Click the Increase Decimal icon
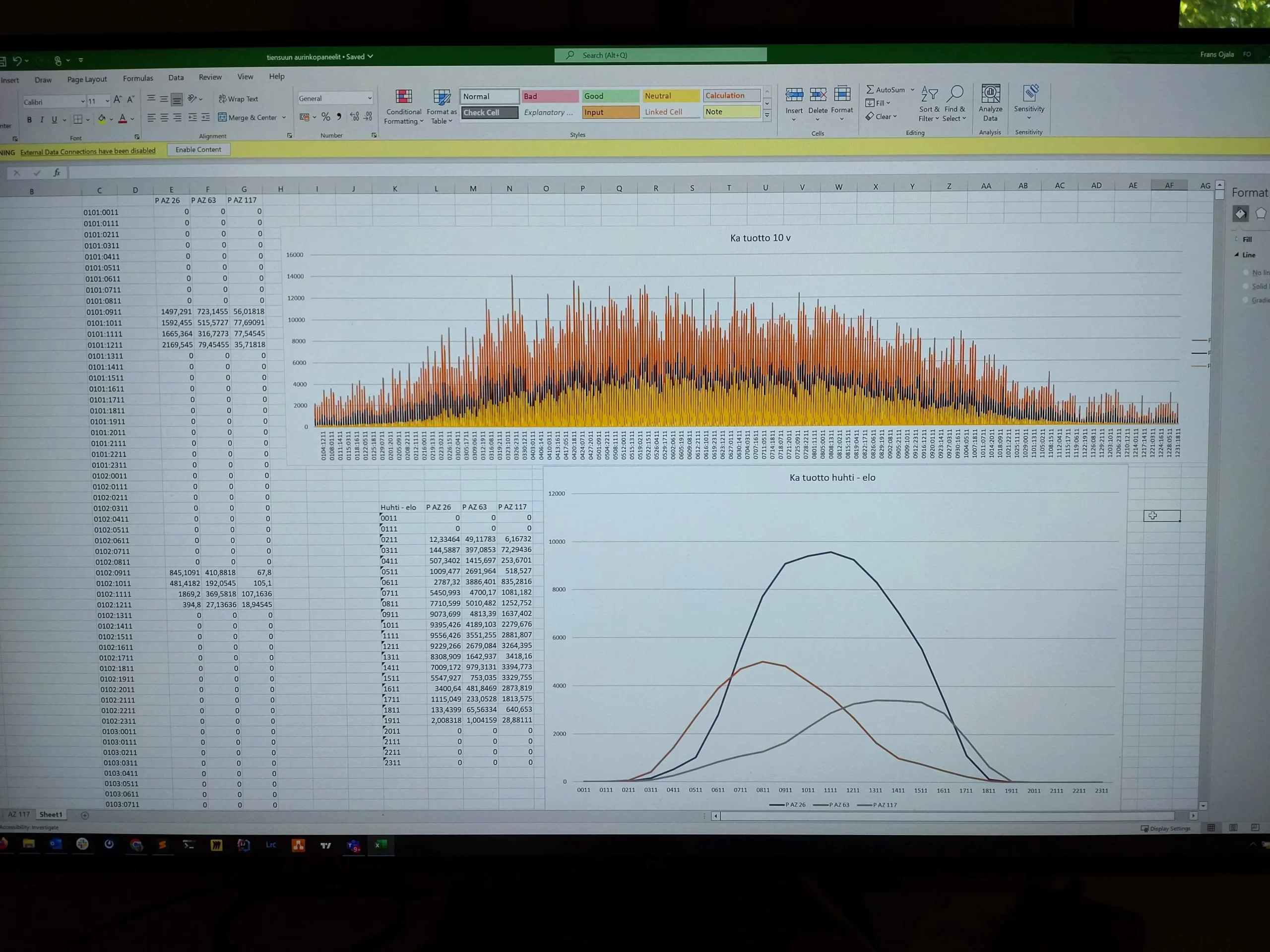This screenshot has width=1270, height=952. (x=354, y=117)
